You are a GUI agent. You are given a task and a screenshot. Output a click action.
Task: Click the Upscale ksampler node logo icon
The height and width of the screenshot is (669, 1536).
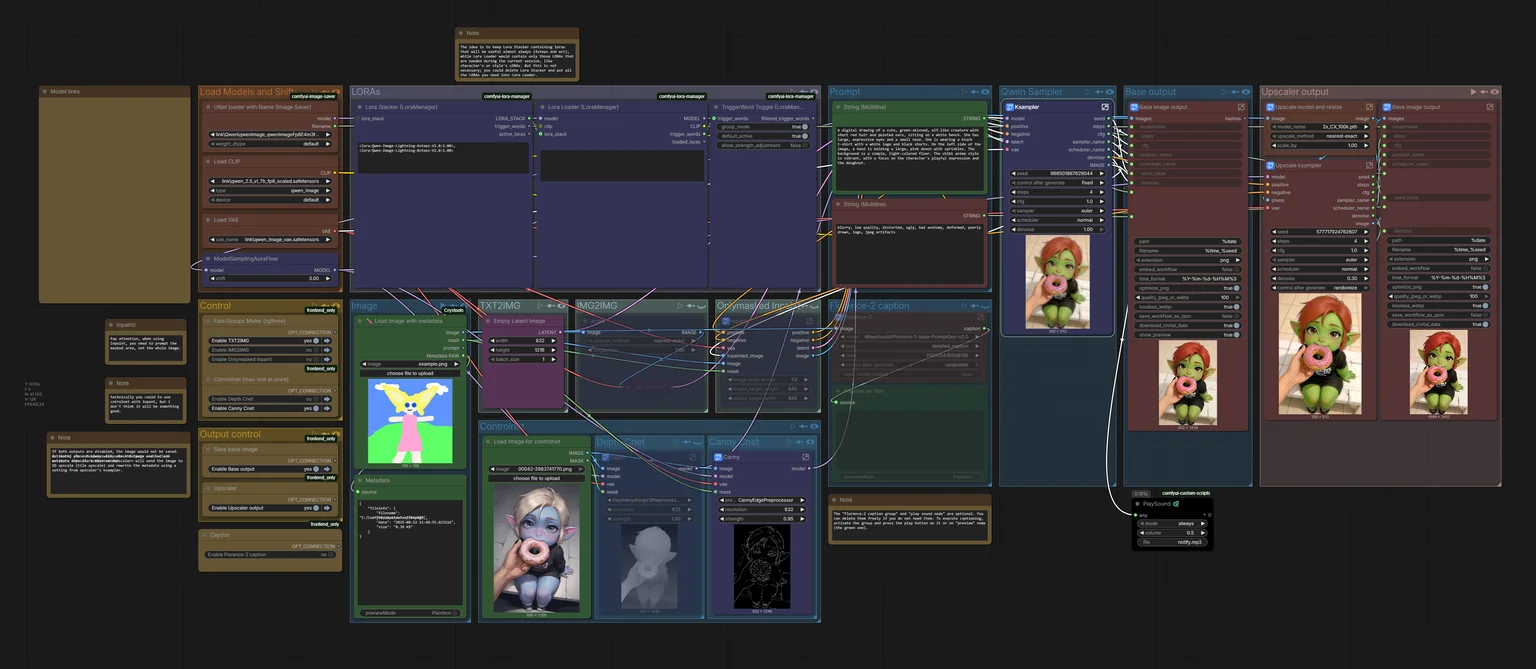(1270, 165)
